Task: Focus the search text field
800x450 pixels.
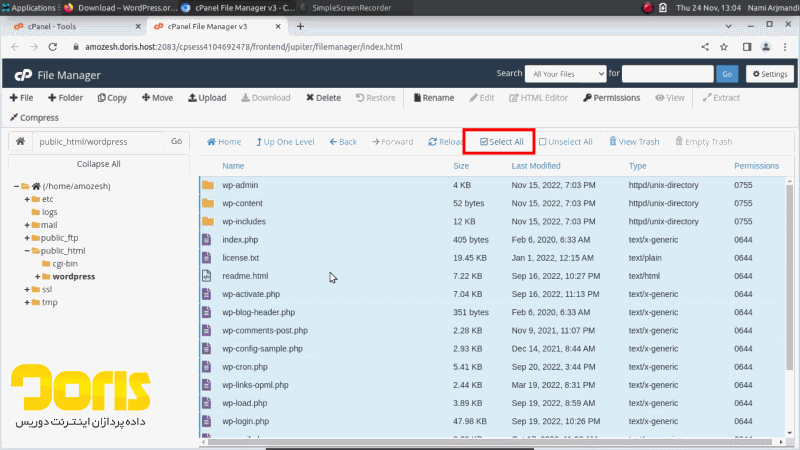Action: pos(667,74)
